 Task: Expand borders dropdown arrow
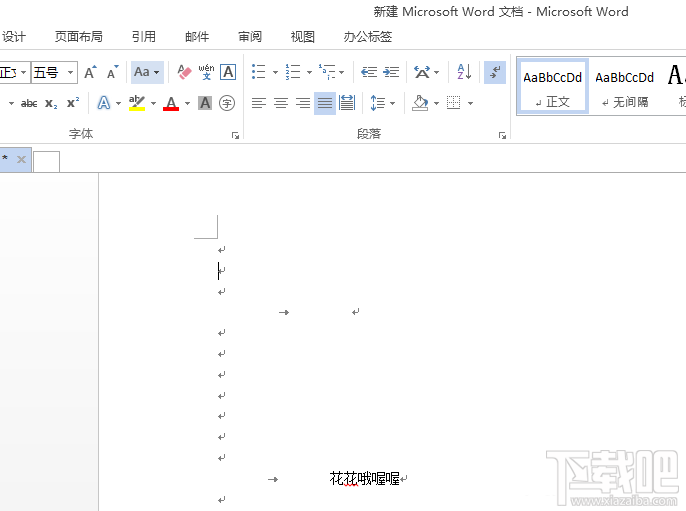(470, 104)
